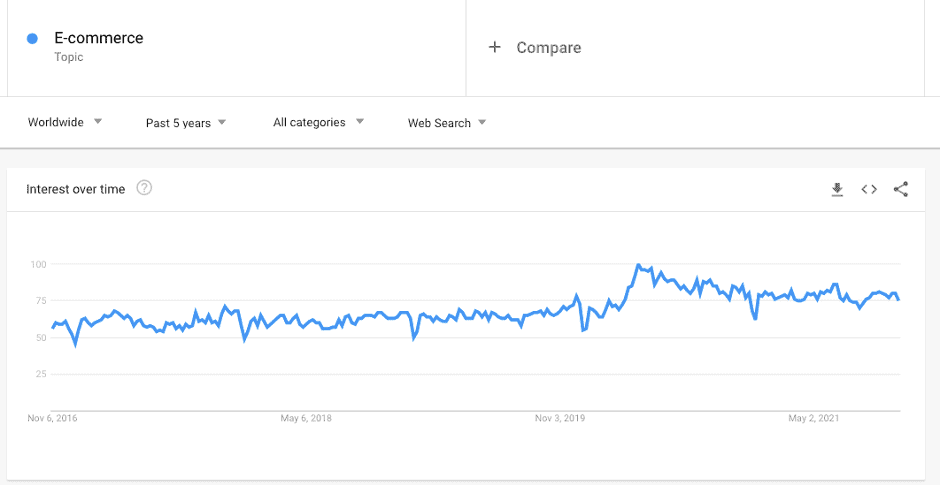Click the Topic label under E-commerce
Screen dimensions: 941x485
(x=68, y=58)
